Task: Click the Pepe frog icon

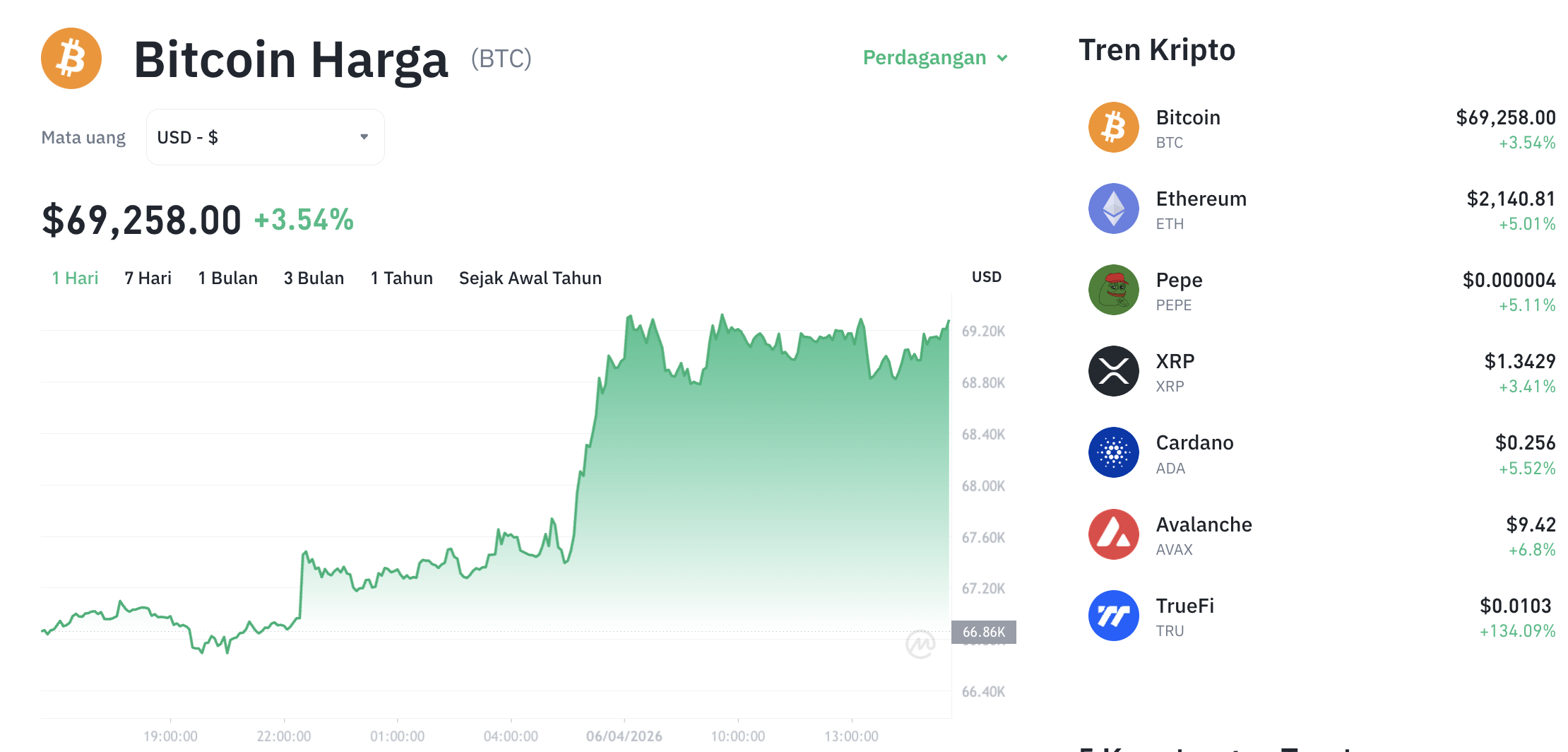Action: tap(1113, 290)
